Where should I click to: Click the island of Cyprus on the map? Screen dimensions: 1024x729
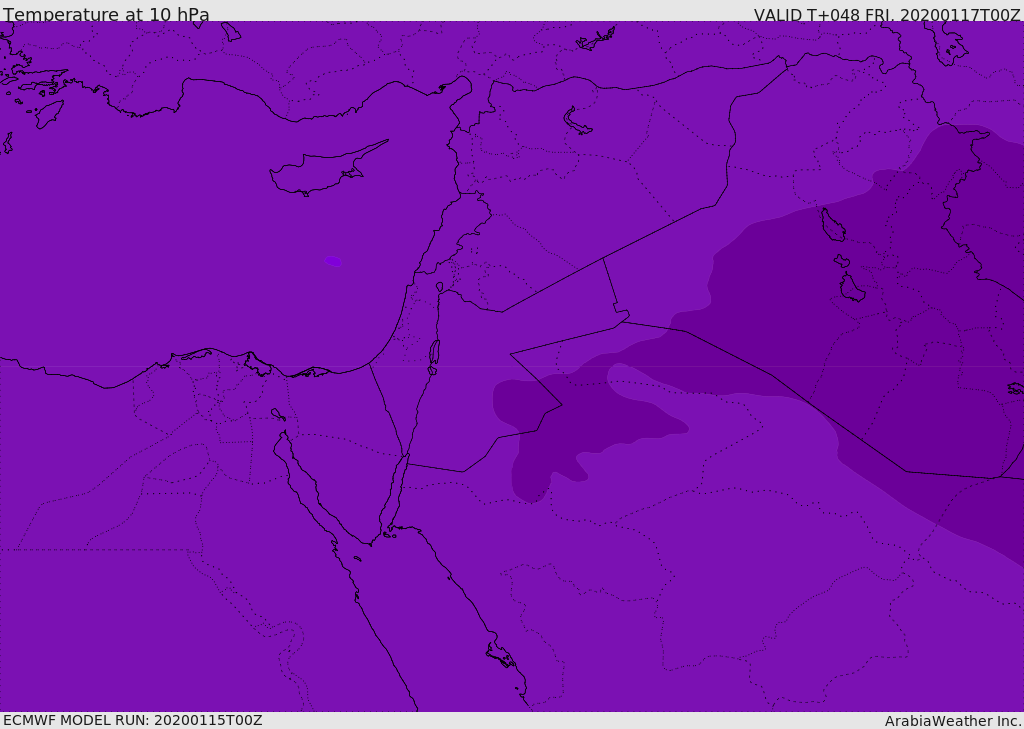click(x=327, y=170)
